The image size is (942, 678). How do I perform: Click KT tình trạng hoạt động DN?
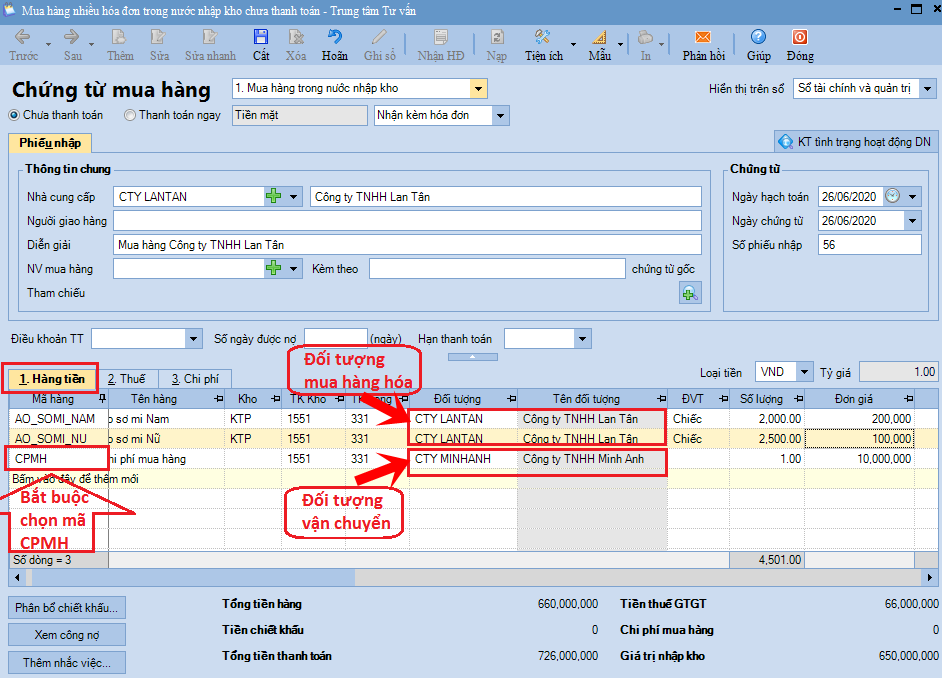[x=854, y=142]
